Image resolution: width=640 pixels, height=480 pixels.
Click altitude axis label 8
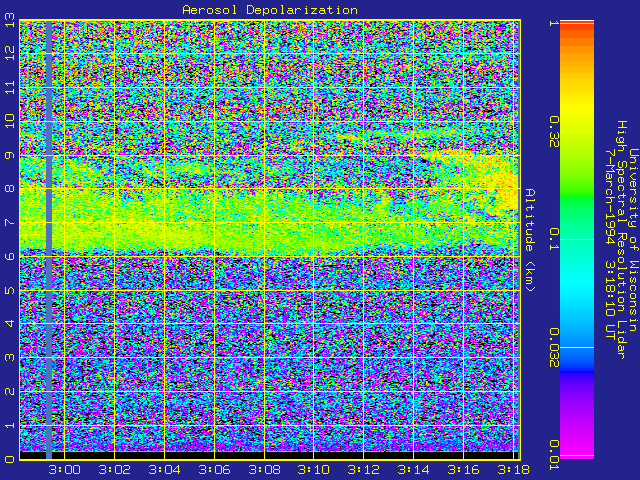tap(10, 189)
